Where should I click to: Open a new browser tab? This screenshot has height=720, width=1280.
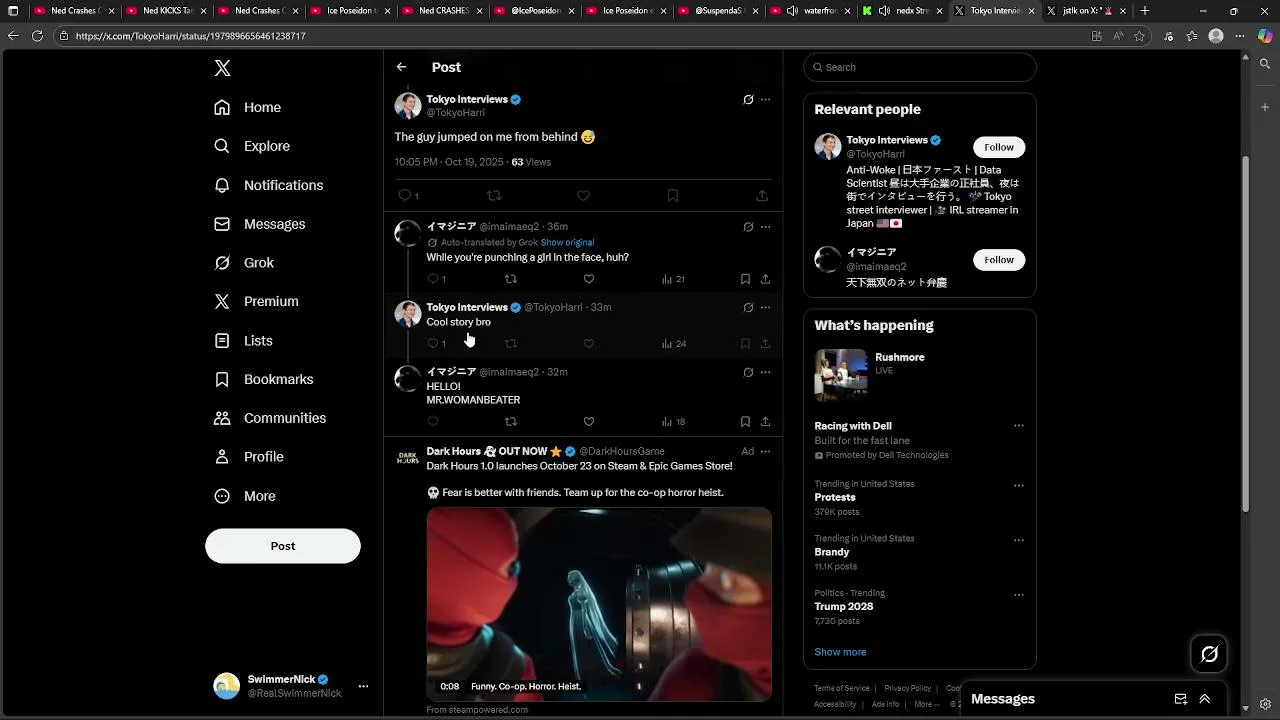1145,11
